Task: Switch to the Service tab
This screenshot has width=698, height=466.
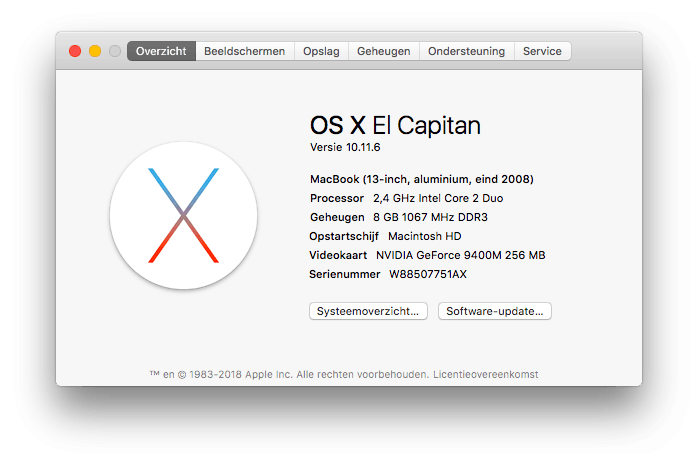Action: click(542, 51)
